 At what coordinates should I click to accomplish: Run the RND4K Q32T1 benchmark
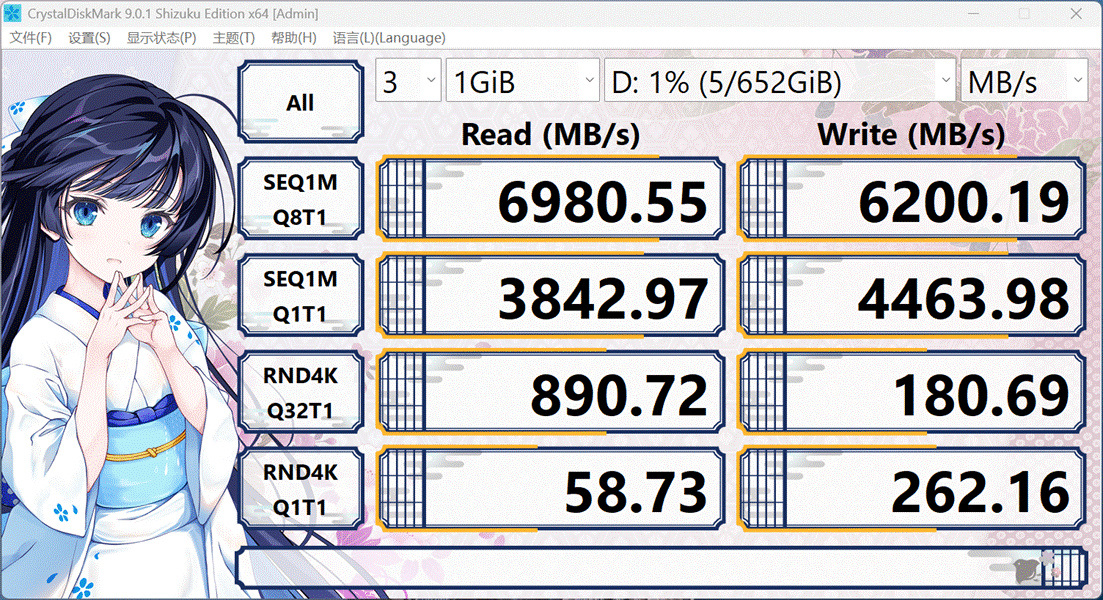click(300, 392)
